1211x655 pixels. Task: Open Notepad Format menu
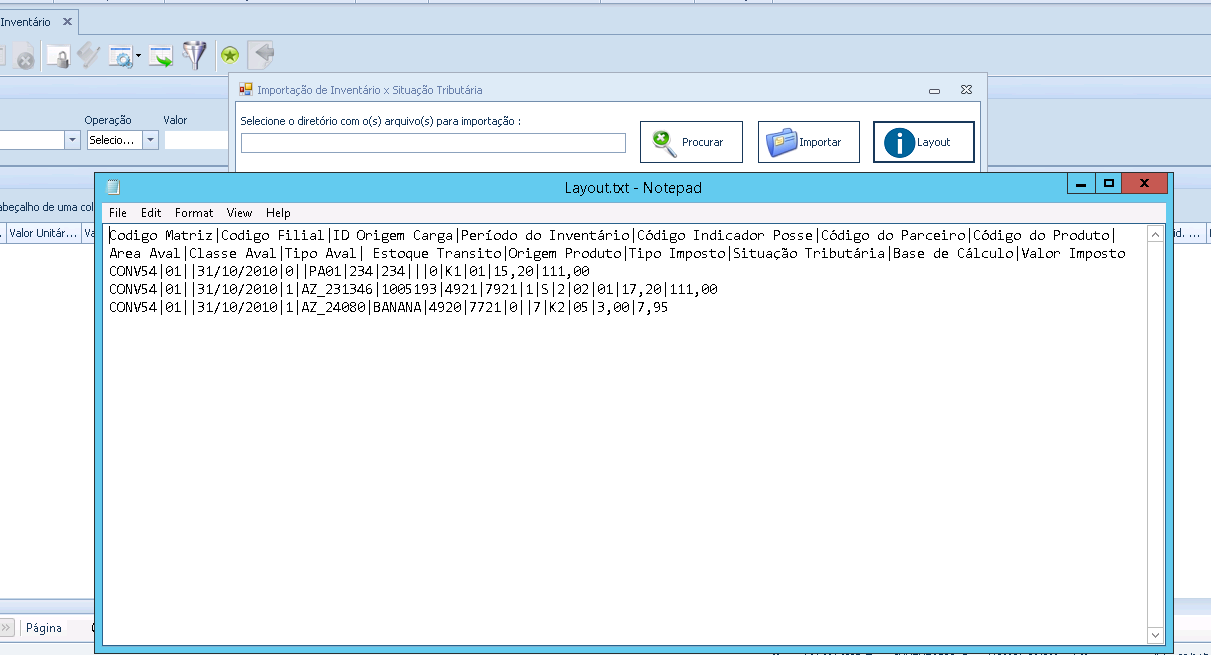194,213
